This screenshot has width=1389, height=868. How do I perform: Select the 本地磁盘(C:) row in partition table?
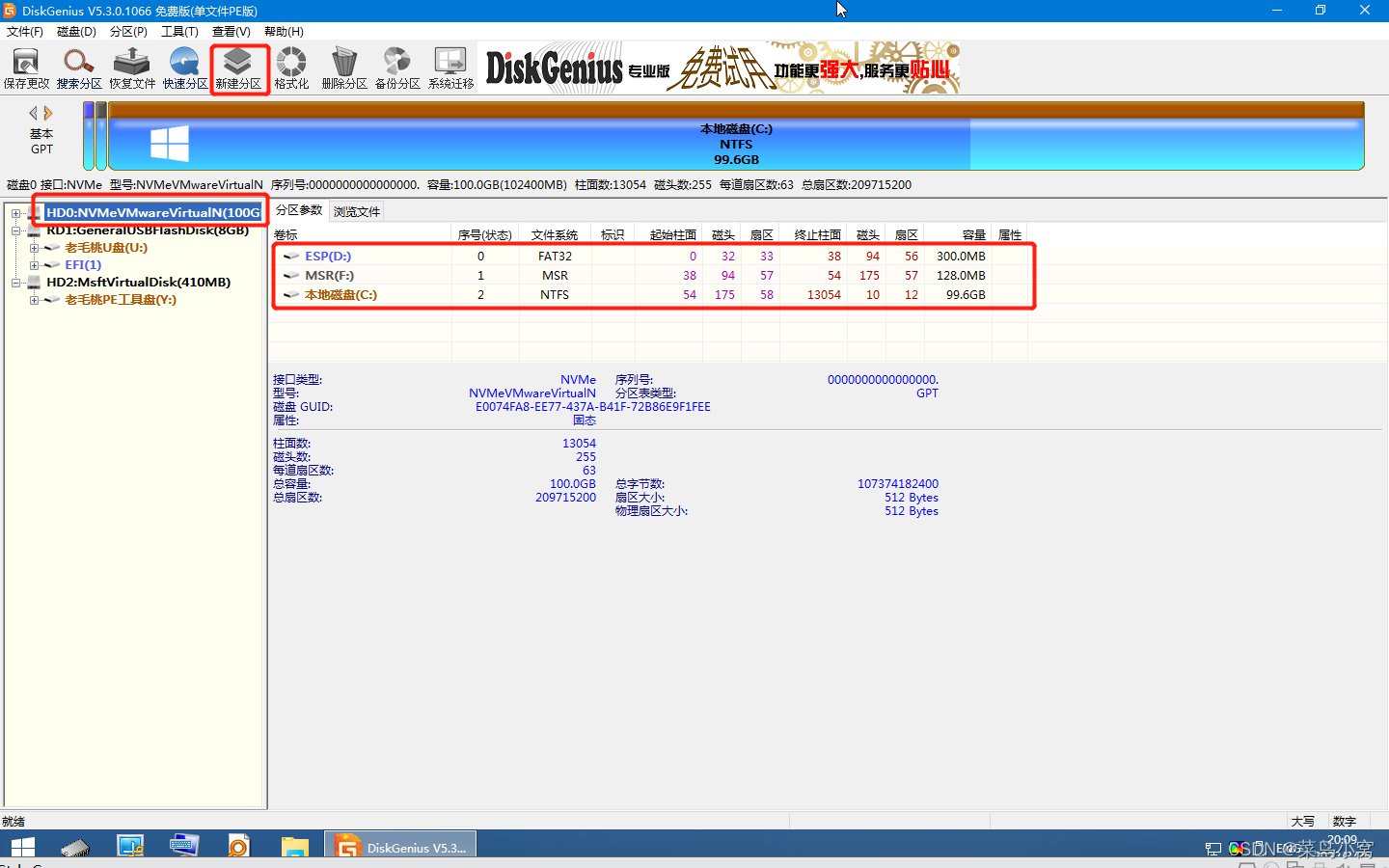(649, 295)
